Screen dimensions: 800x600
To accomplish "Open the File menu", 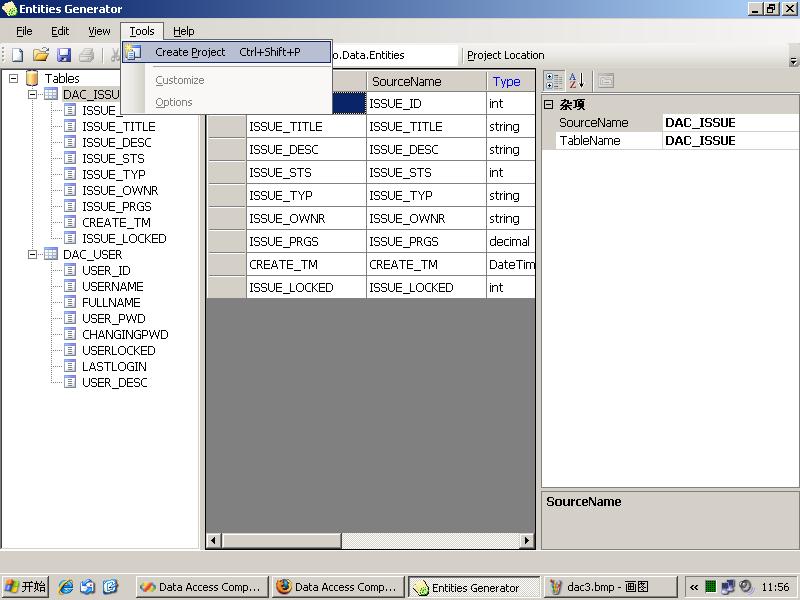I will [24, 31].
